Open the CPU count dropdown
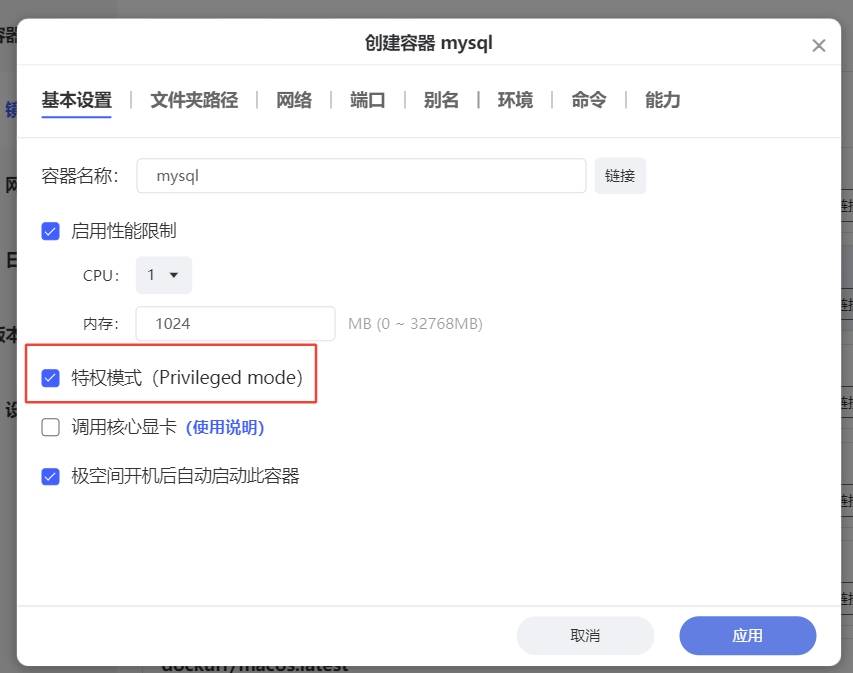853x673 pixels. [x=163, y=275]
